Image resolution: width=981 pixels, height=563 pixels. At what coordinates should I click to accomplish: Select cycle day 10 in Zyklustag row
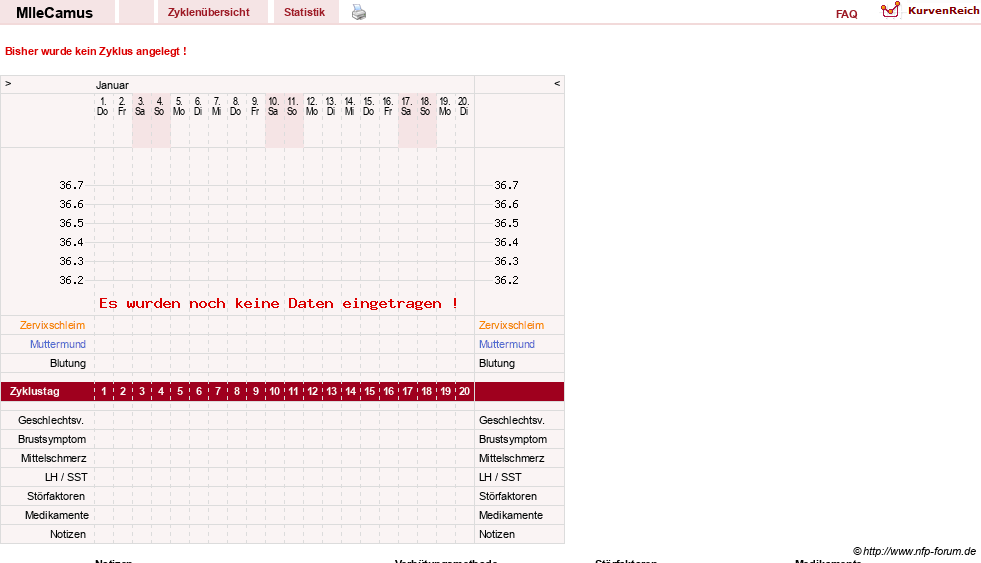(275, 392)
